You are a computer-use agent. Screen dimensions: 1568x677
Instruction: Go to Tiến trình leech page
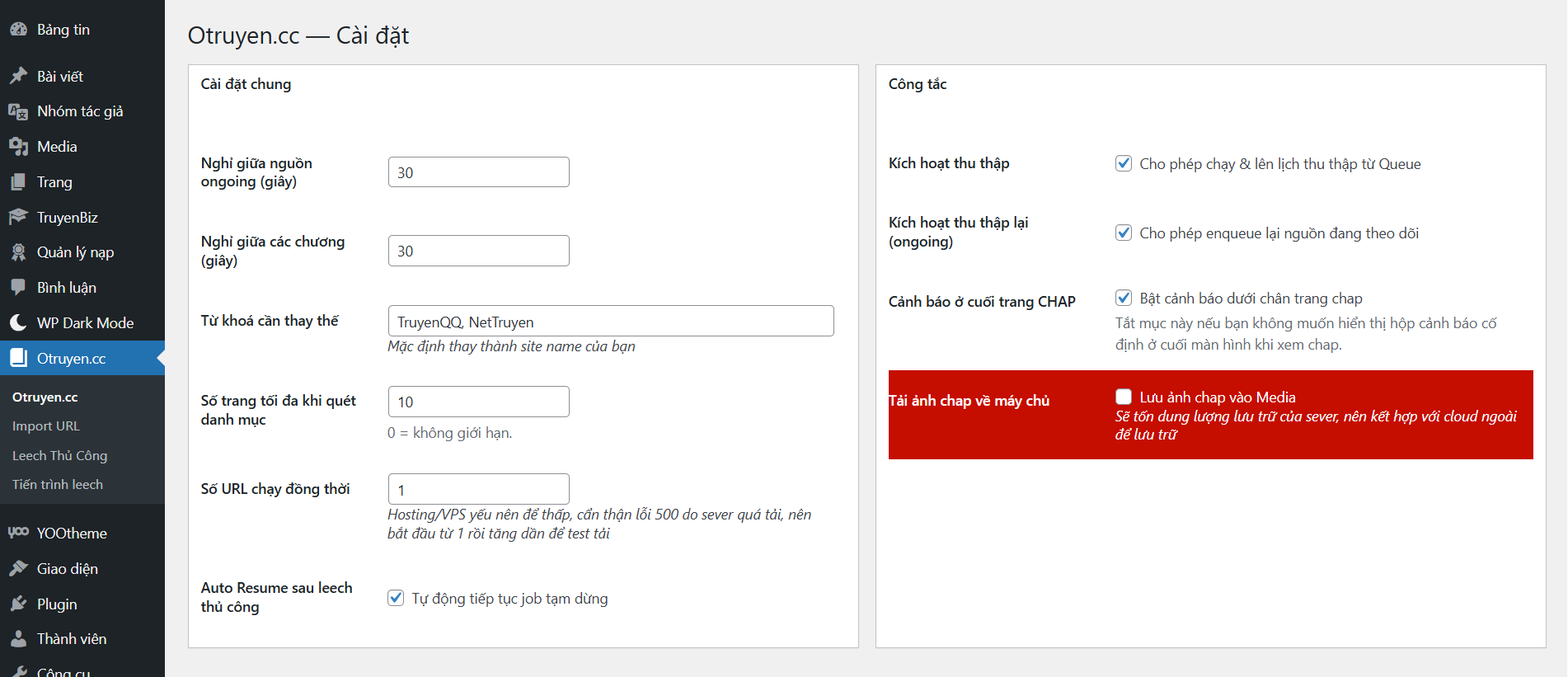(x=58, y=485)
